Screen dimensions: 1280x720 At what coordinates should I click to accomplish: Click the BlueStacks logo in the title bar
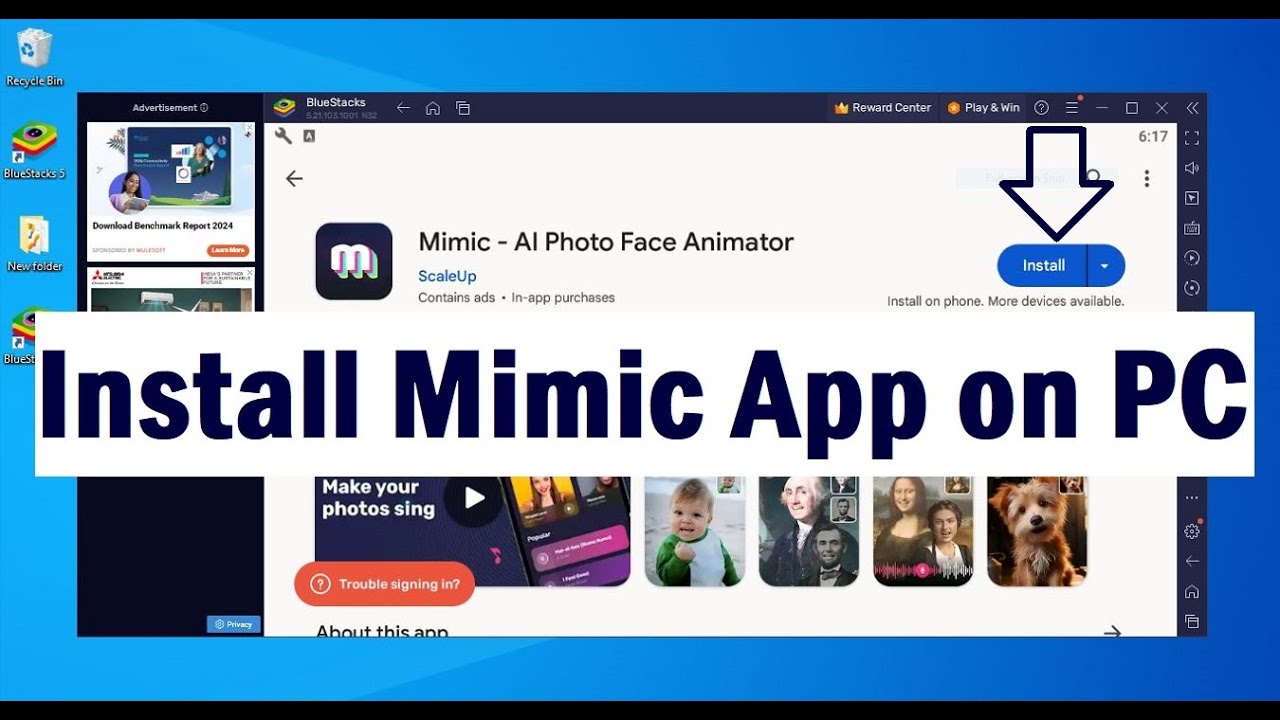point(285,107)
